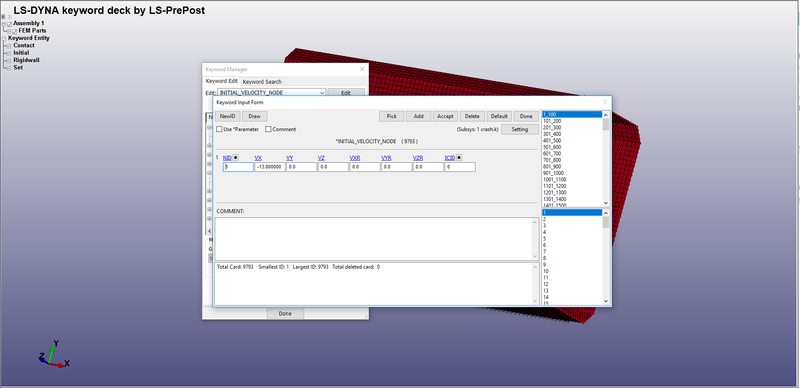800x388 pixels.
Task: Click the double-arrow icon above the Assembly tree
Action: click(x=9, y=17)
